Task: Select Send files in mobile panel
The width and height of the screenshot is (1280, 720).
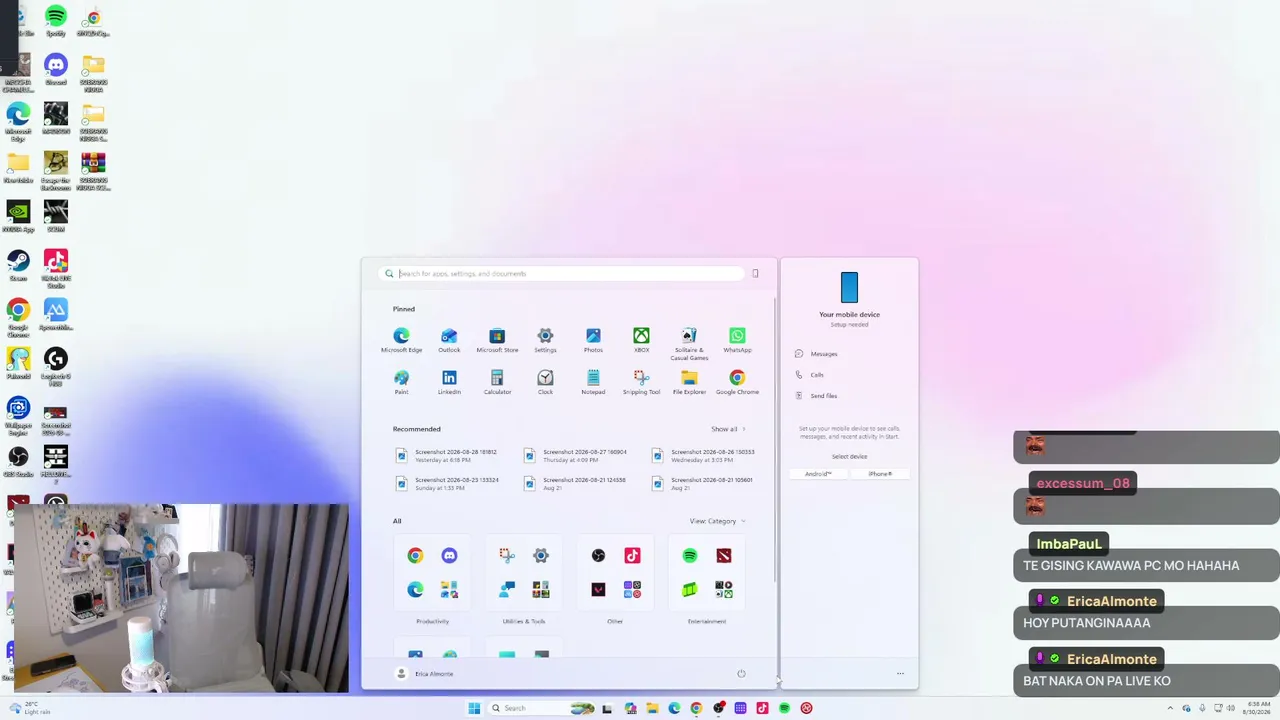Action: pyautogui.click(x=816, y=396)
